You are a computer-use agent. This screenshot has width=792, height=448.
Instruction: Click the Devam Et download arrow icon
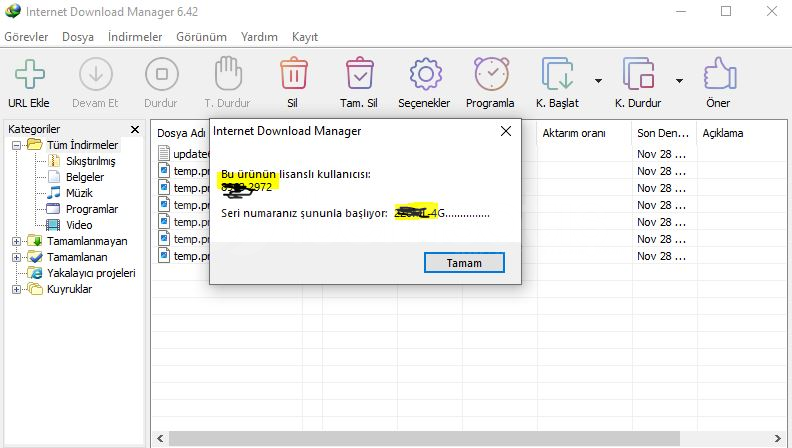click(95, 74)
